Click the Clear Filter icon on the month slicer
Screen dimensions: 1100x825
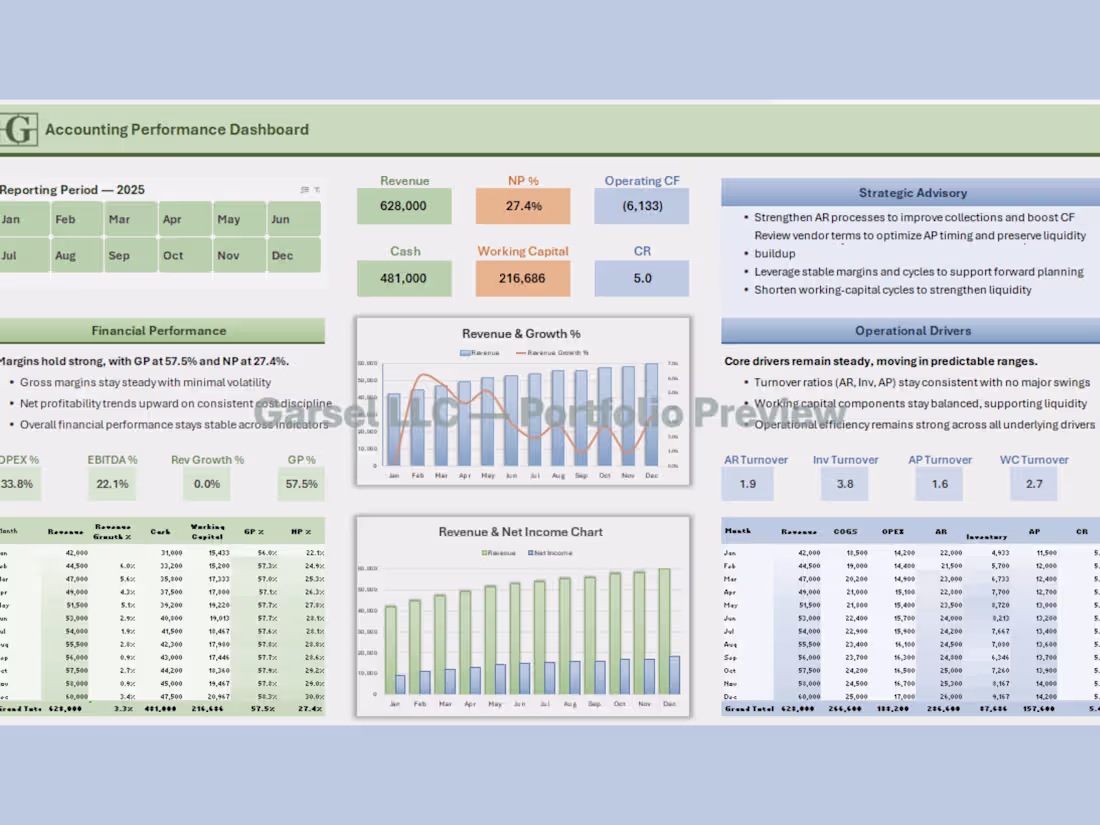coord(317,190)
